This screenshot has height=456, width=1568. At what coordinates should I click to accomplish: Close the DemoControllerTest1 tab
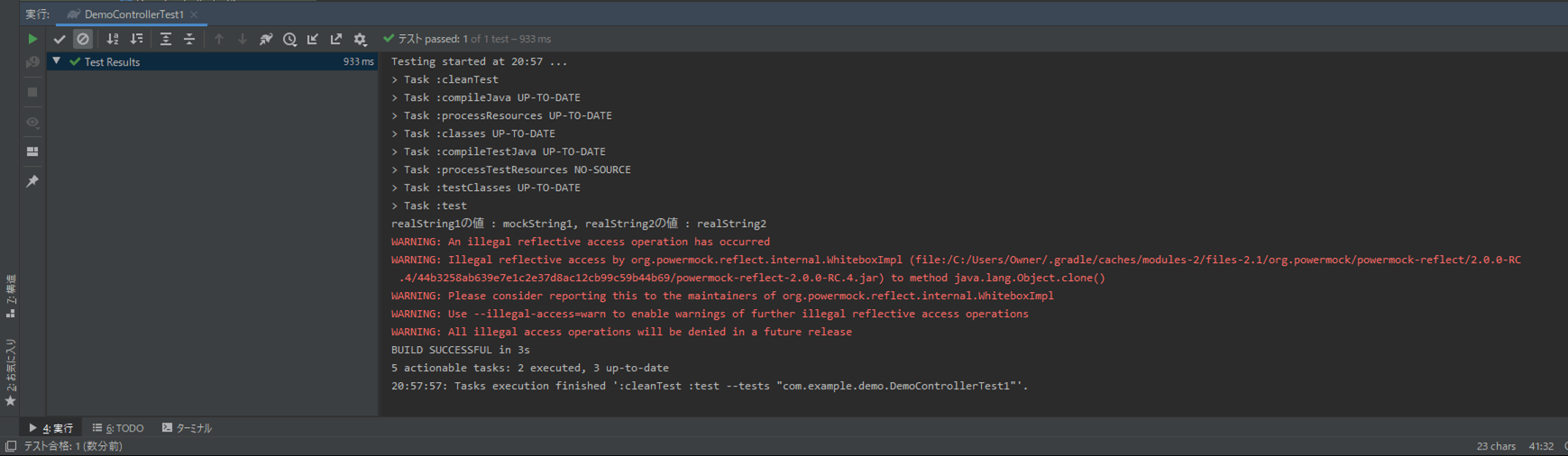[x=194, y=14]
